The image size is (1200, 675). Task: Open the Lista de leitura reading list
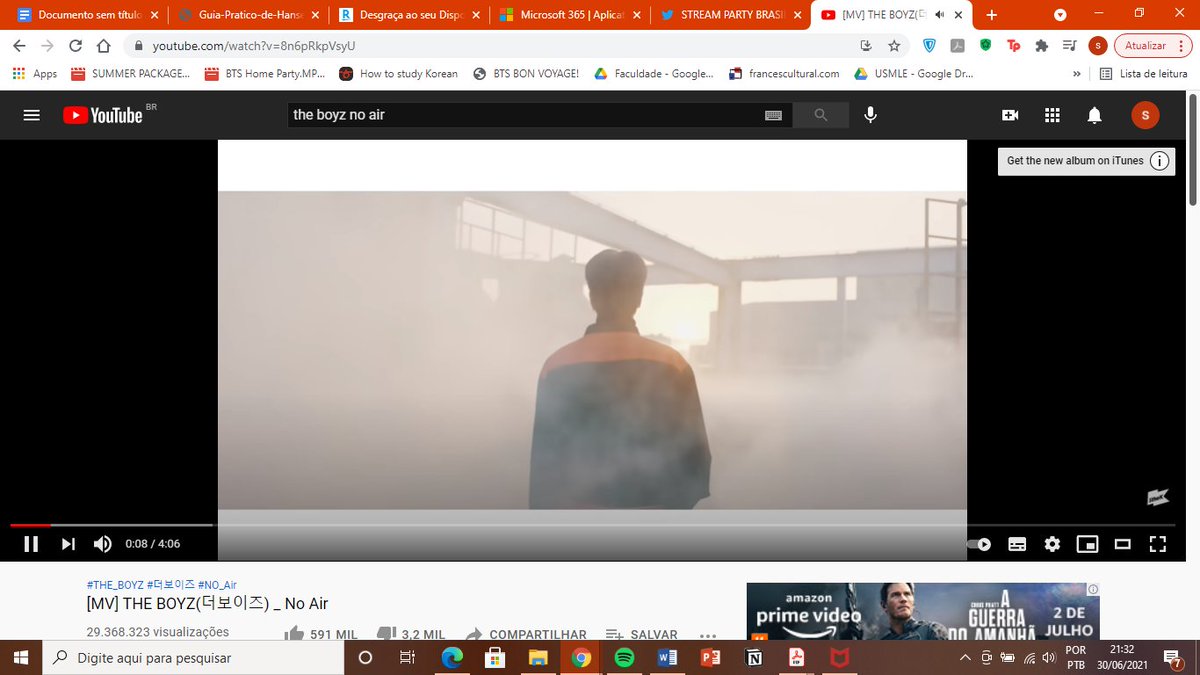pos(1142,74)
